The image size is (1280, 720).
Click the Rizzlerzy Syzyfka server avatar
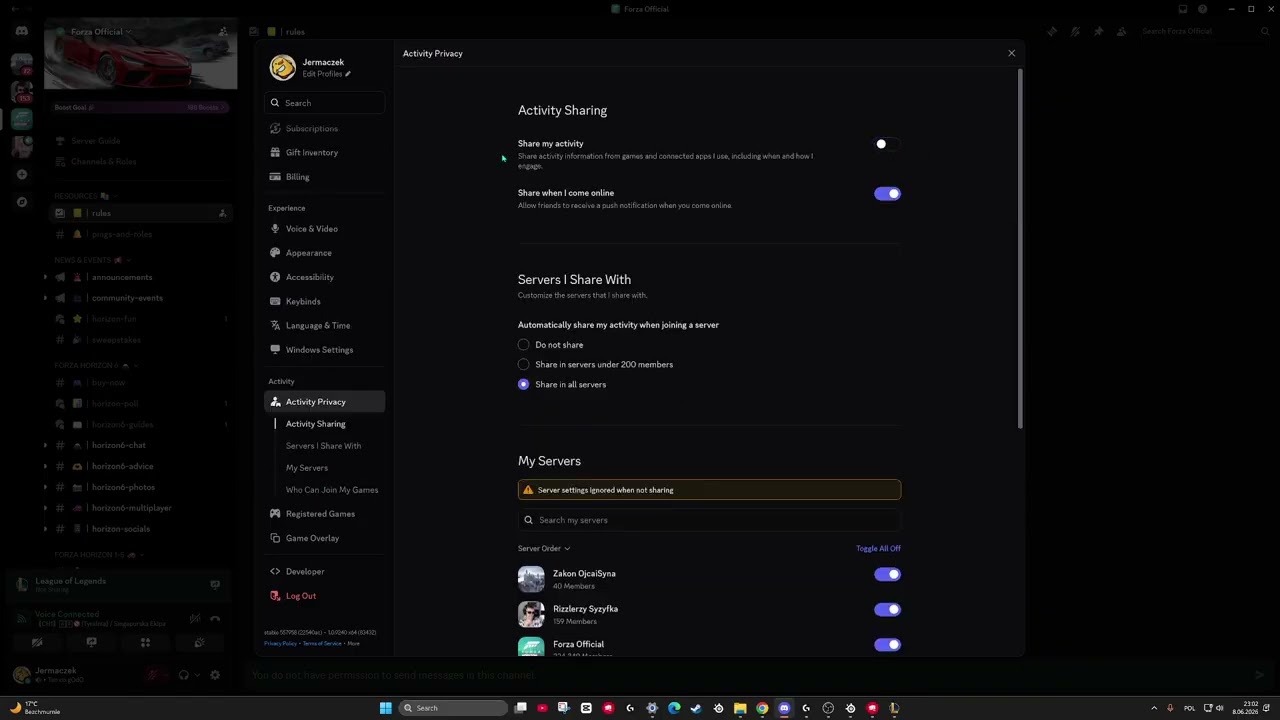pos(531,614)
